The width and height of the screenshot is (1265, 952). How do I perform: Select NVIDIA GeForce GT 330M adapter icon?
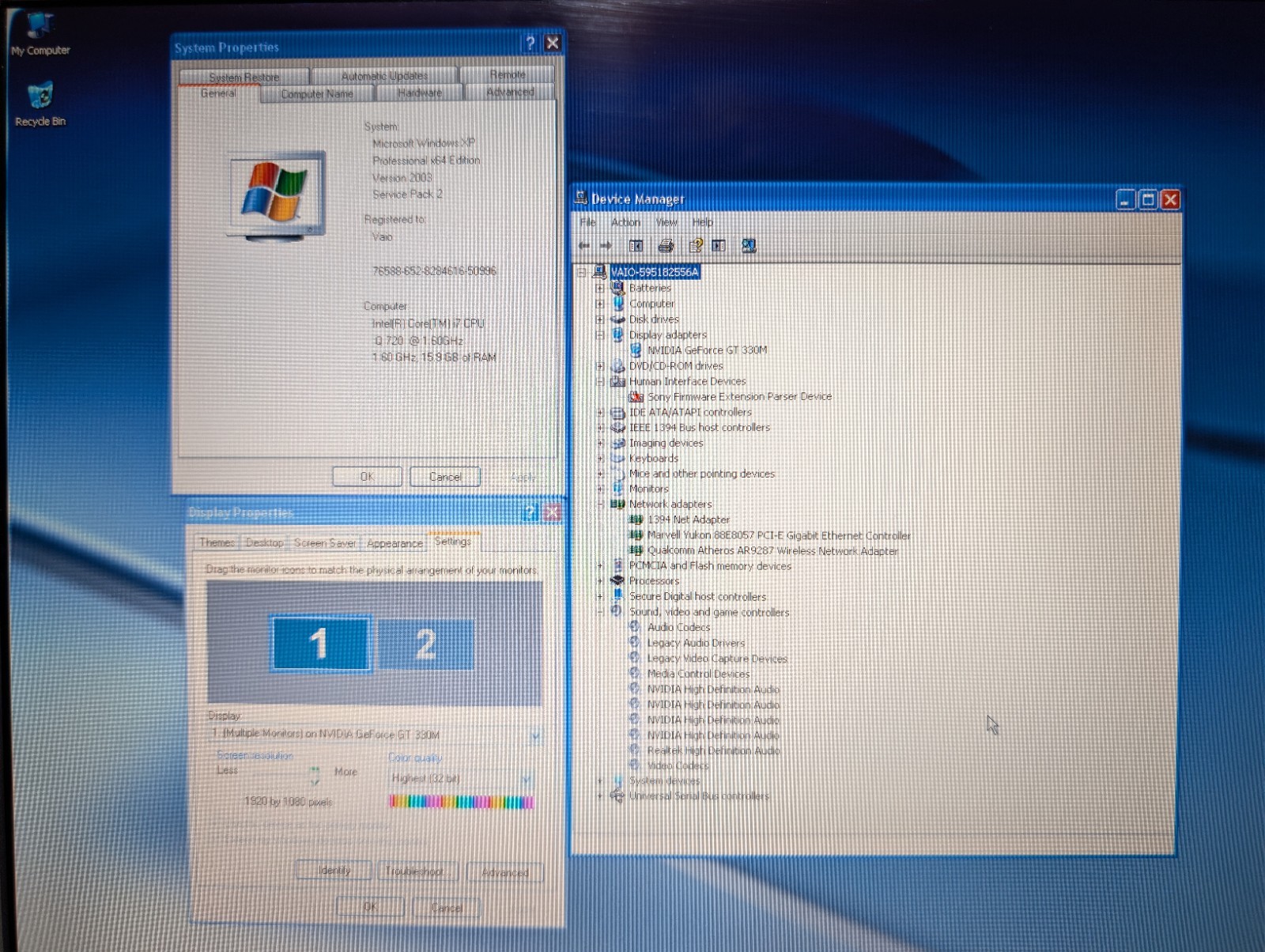pos(636,349)
